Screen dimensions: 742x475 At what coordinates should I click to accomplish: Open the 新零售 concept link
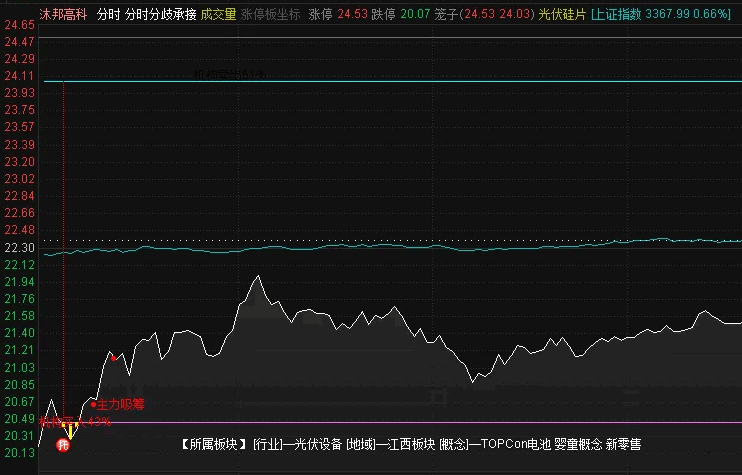click(624, 444)
